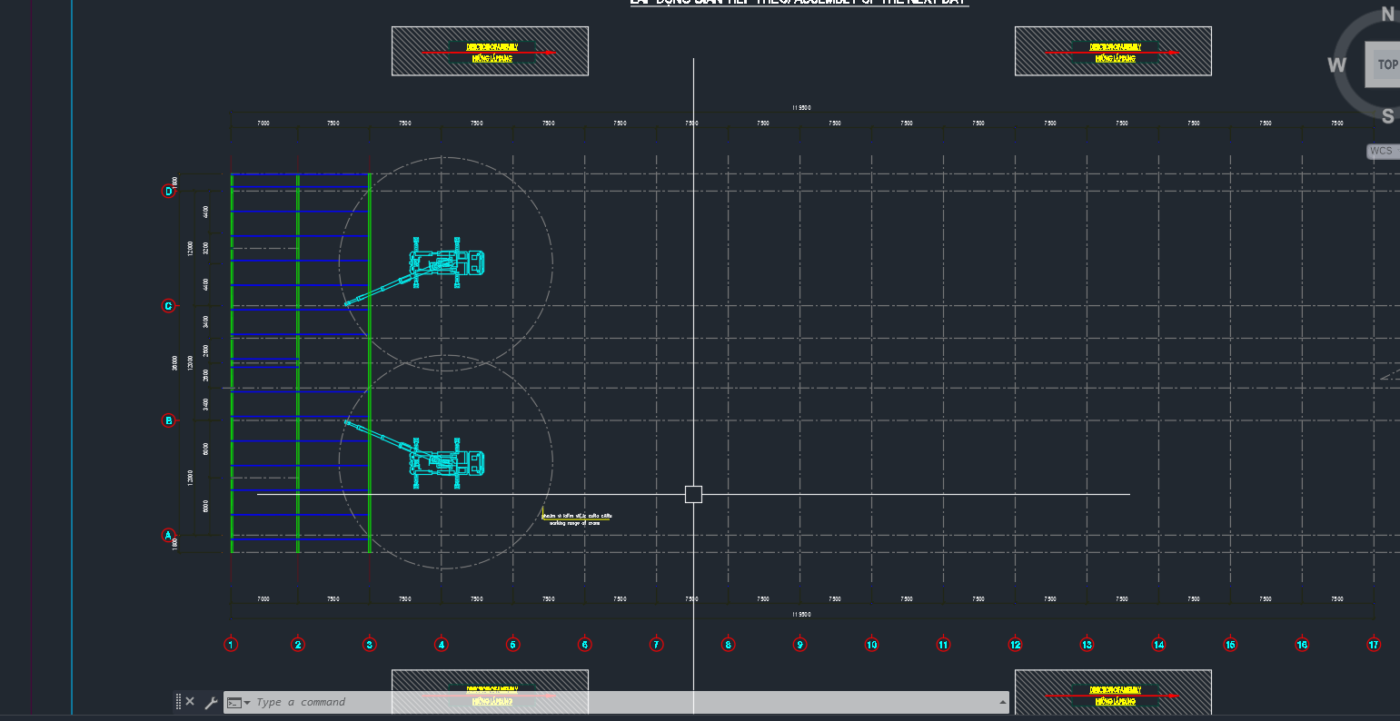
Task: Click the TOP face of the ViewCube
Action: coord(1386,65)
